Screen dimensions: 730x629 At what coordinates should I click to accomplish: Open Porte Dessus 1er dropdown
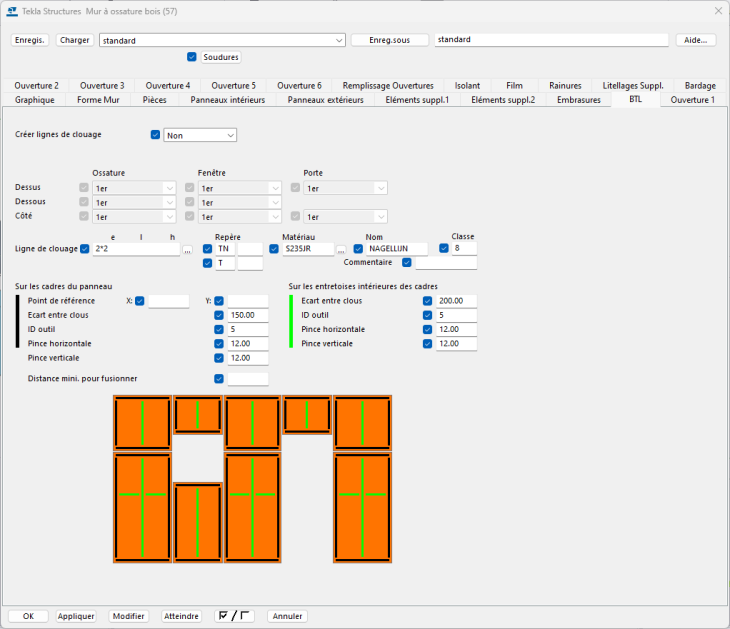pyautogui.click(x=345, y=188)
